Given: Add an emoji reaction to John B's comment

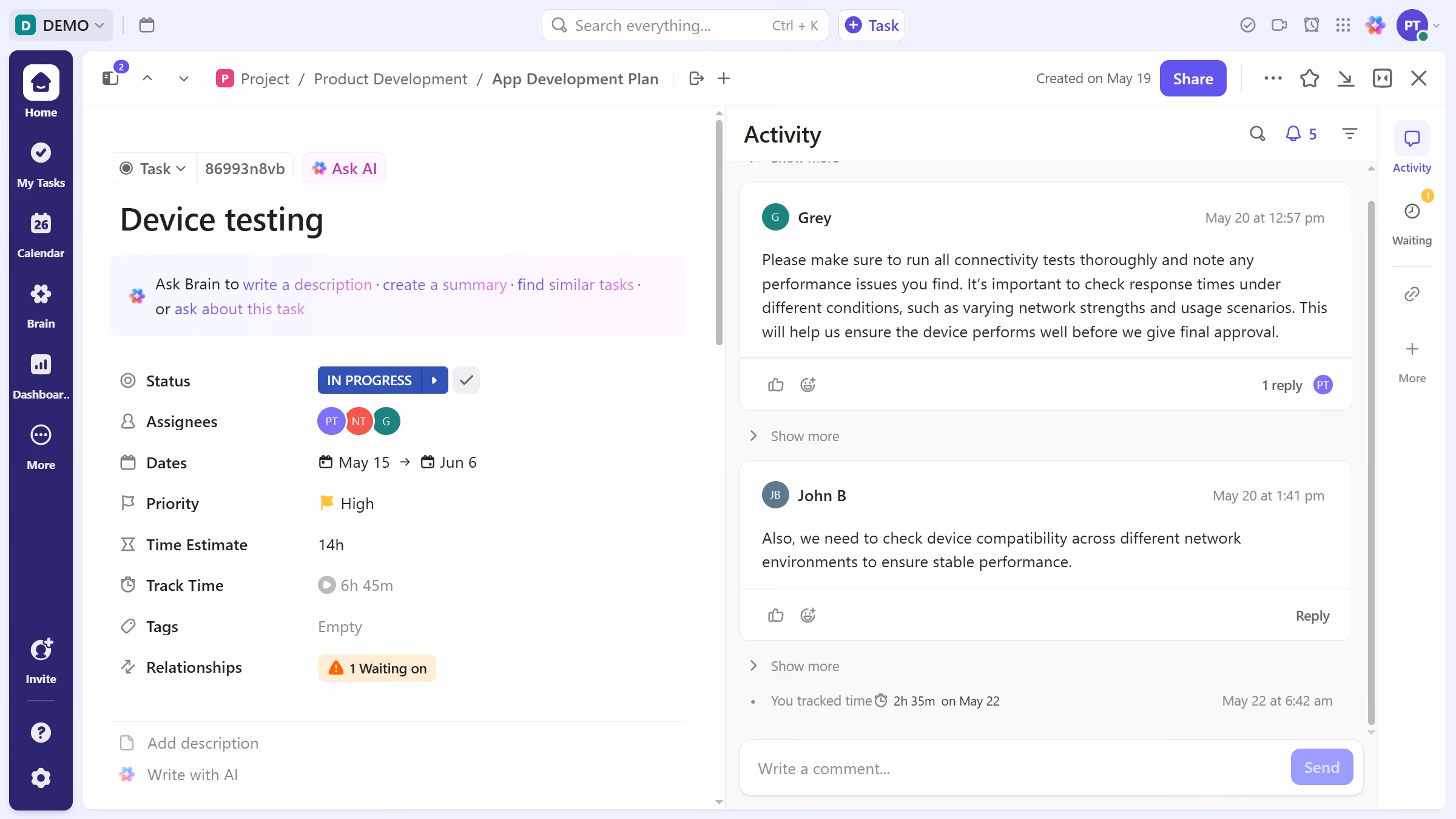Looking at the screenshot, I should point(808,615).
